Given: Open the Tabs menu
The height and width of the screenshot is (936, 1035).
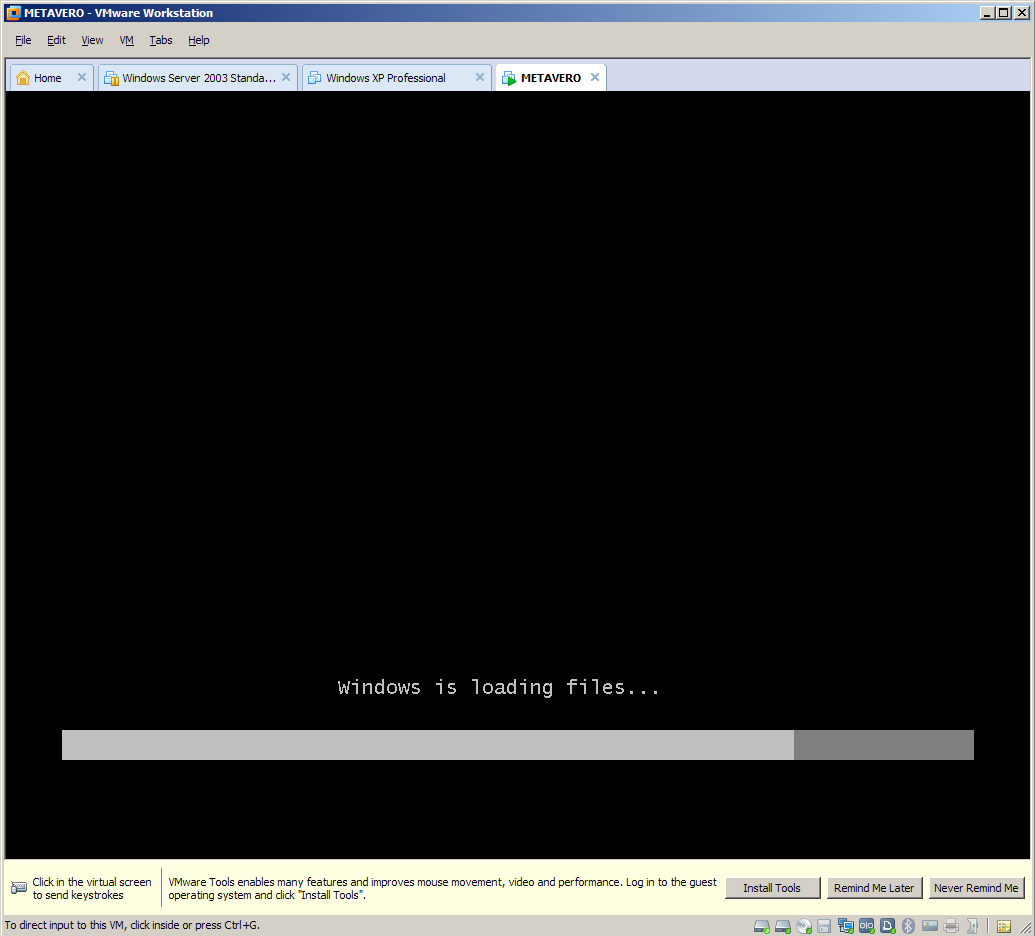Looking at the screenshot, I should pyautogui.click(x=160, y=40).
